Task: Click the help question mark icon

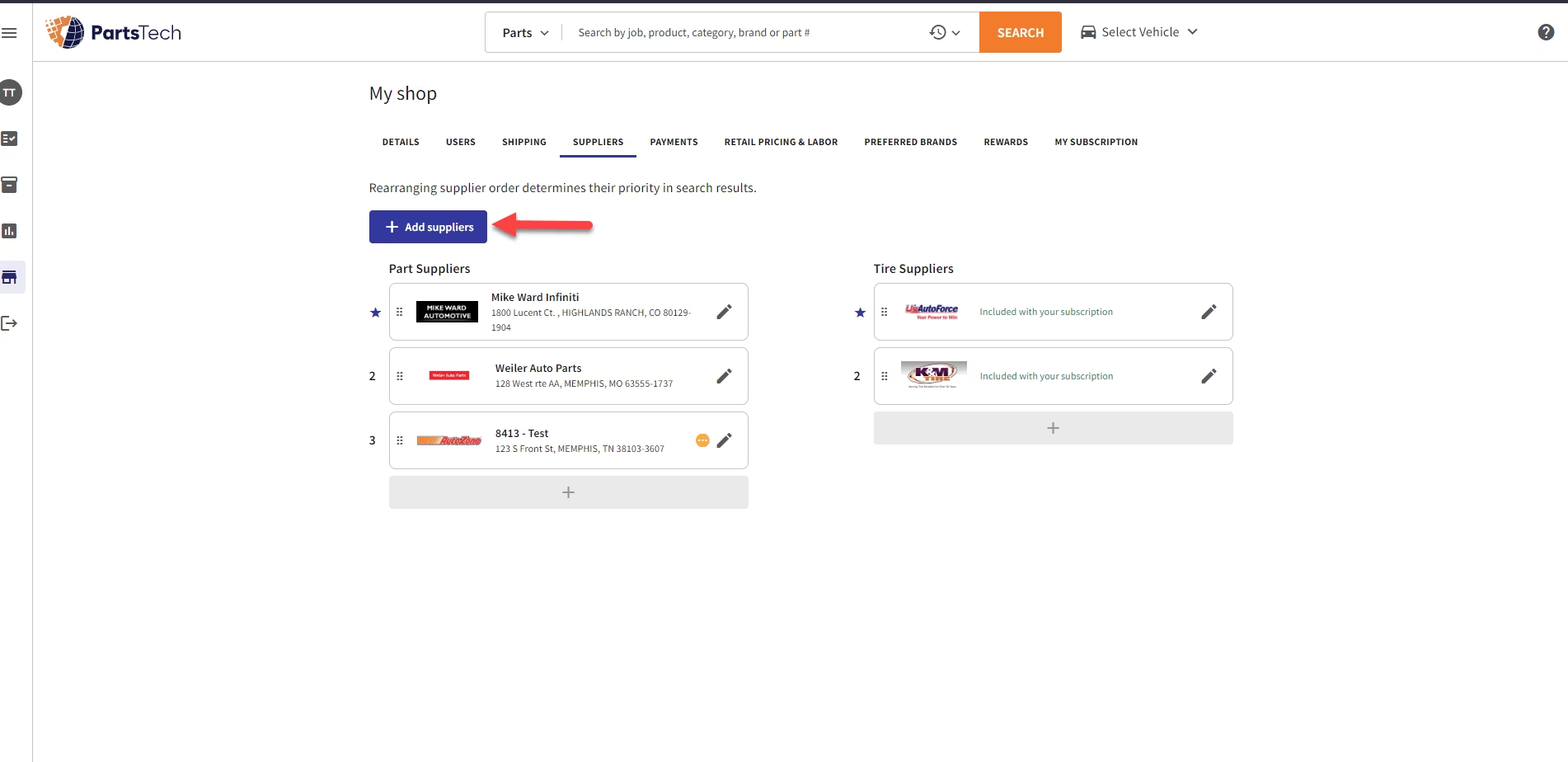Action: pos(1547,31)
